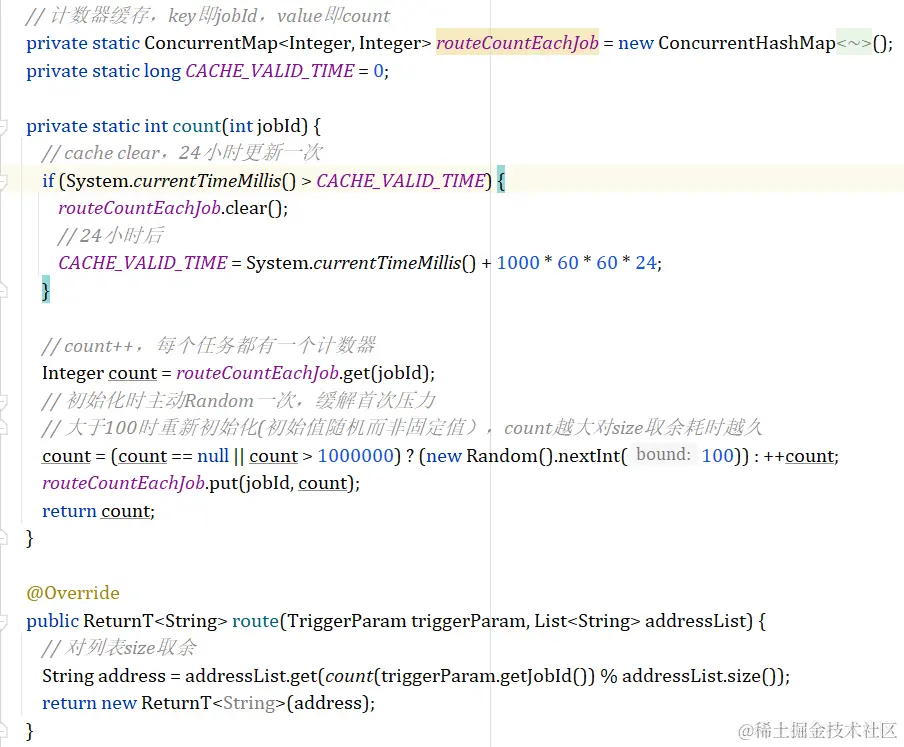Click the 'cache clear' comment line

pos(182,153)
